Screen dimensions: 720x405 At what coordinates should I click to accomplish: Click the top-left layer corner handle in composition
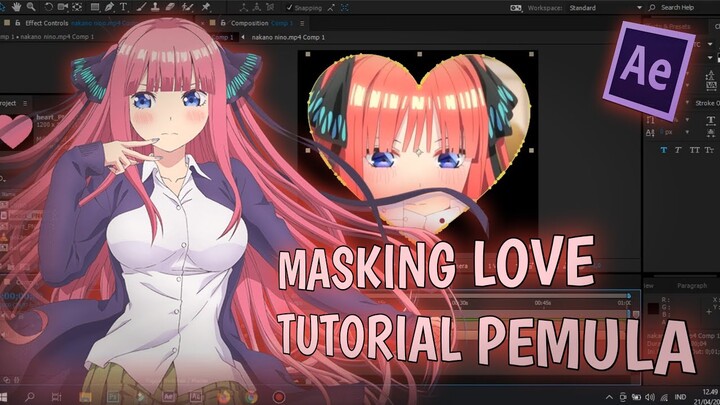308,54
